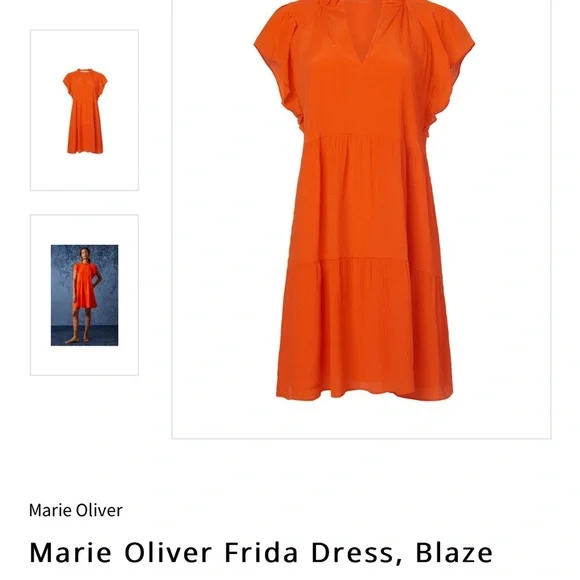Click the lower tier seam of the large dress

(x=364, y=262)
